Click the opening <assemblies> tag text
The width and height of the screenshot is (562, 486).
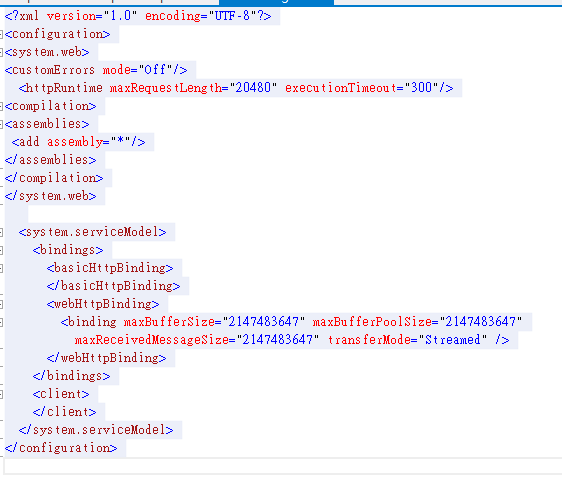(47, 124)
